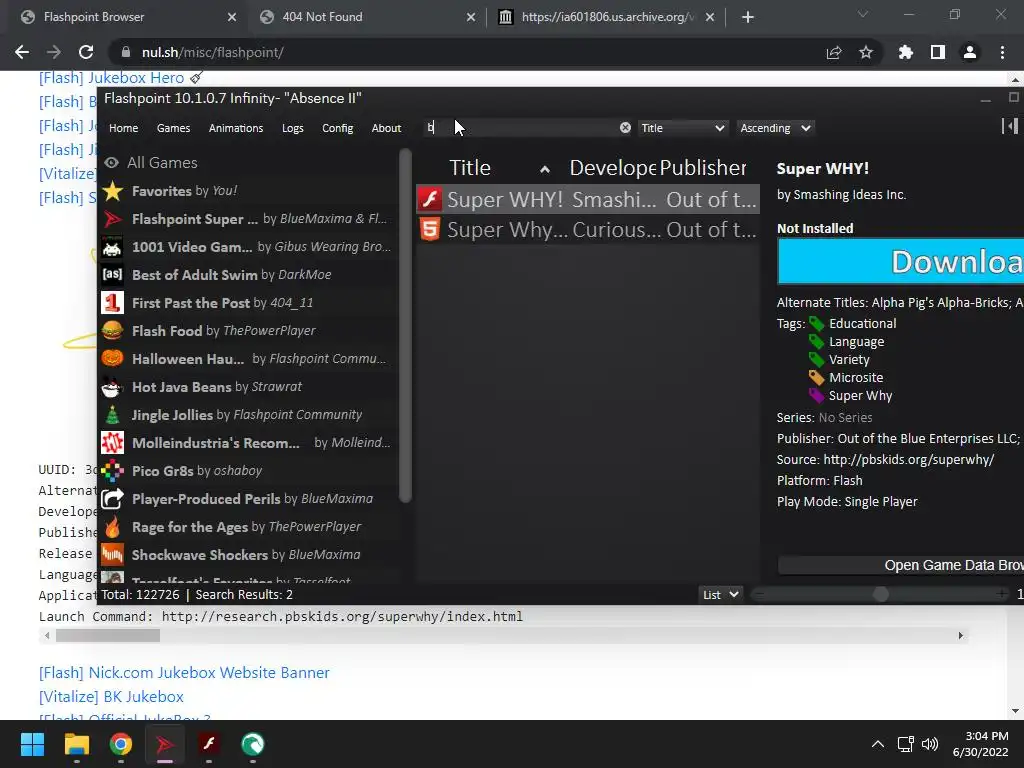Open Windows Start menu
The width and height of the screenshot is (1024, 768).
point(32,744)
